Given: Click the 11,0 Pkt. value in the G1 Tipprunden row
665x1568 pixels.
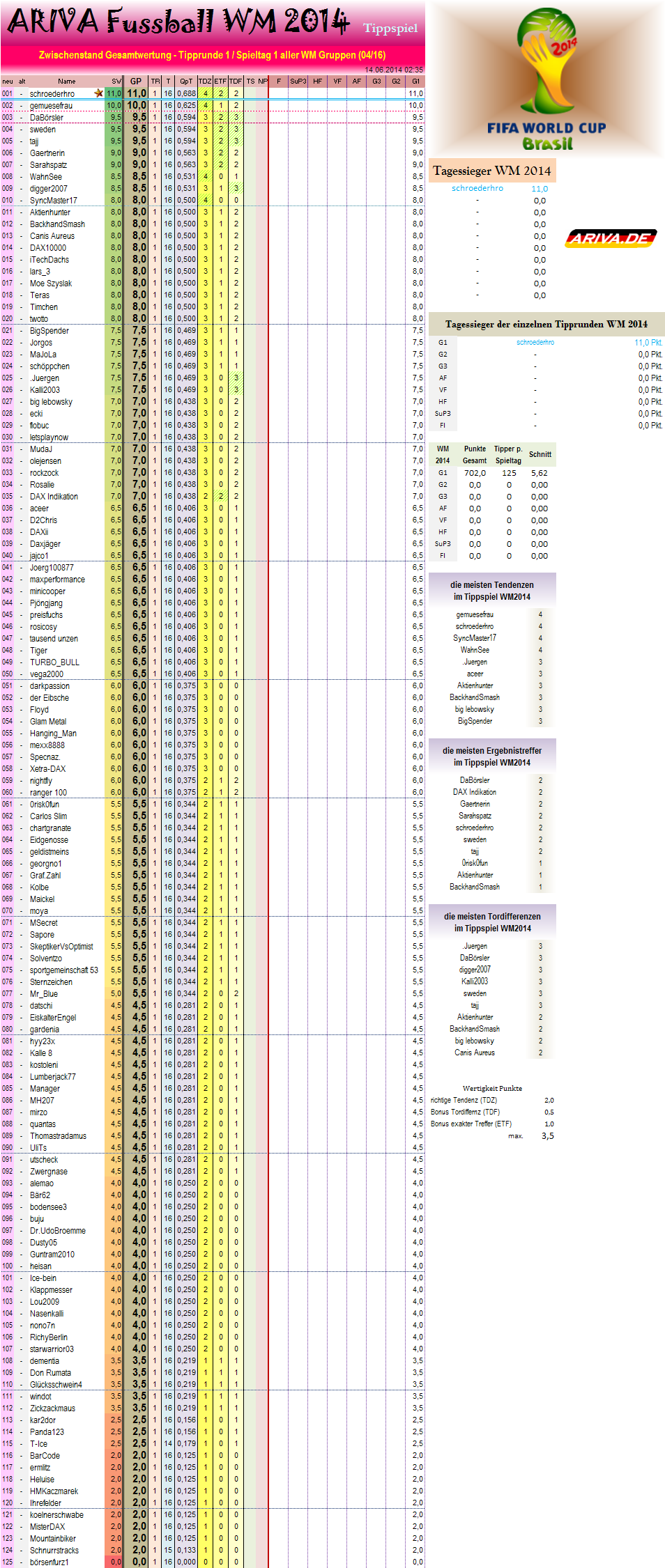Looking at the screenshot, I should click(x=648, y=343).
